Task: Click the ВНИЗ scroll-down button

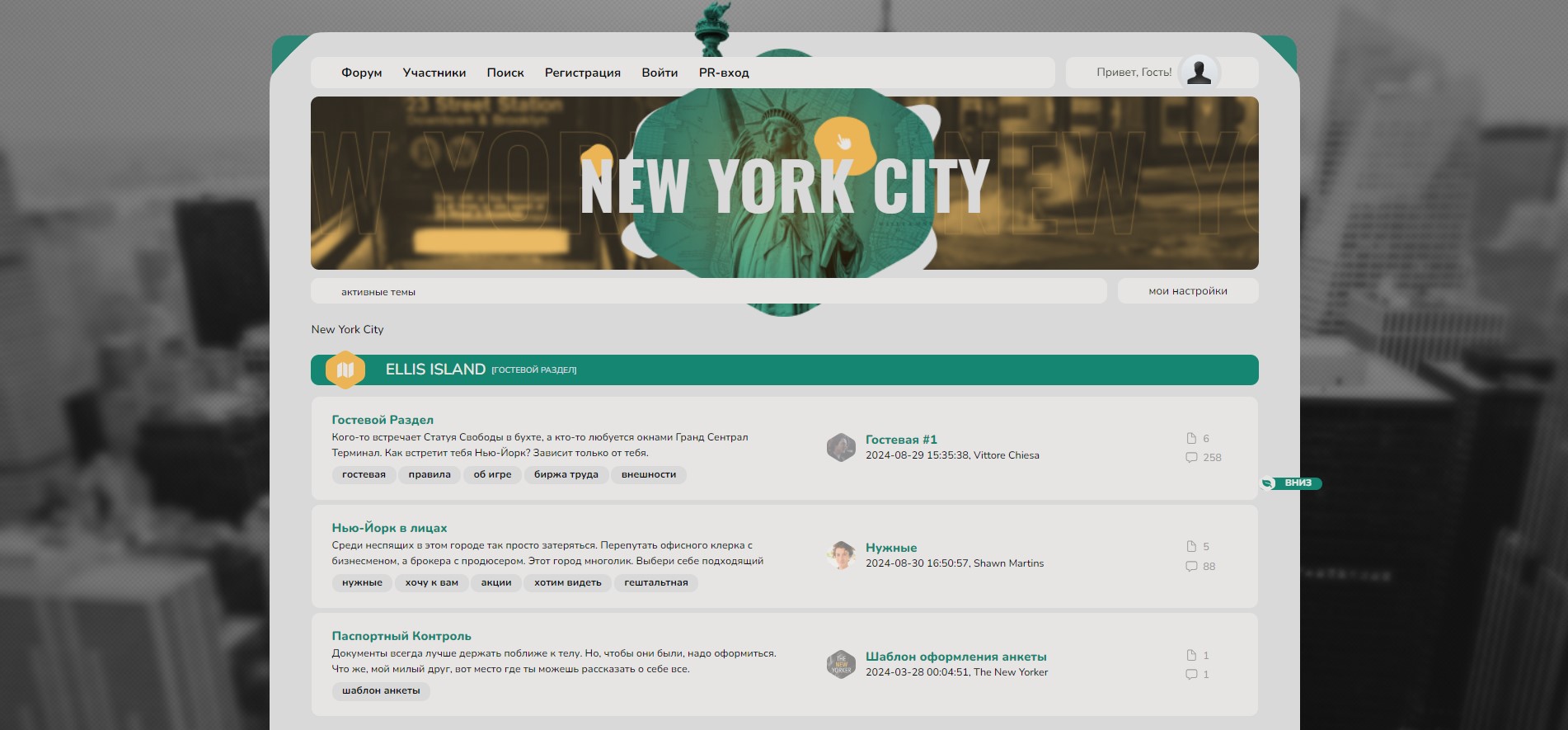Action: tap(1291, 483)
